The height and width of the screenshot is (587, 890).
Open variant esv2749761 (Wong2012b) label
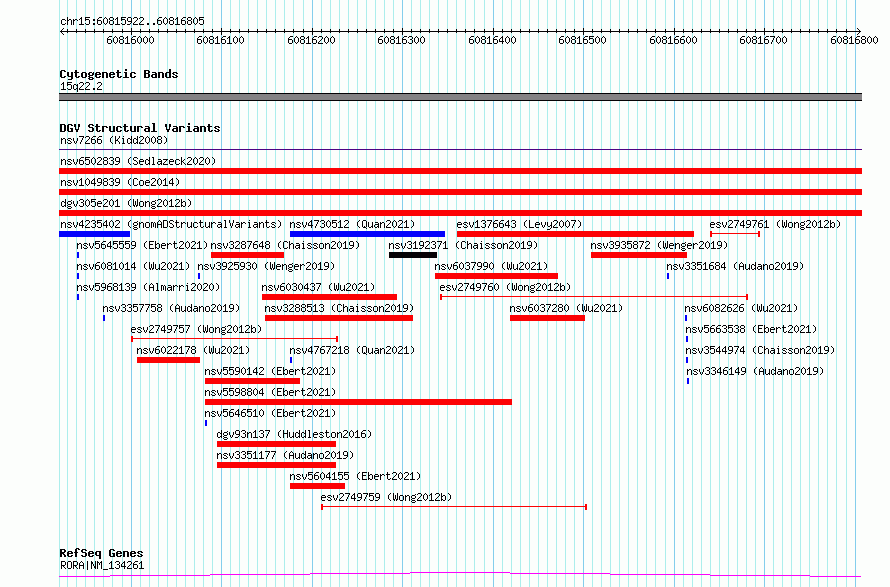point(775,224)
